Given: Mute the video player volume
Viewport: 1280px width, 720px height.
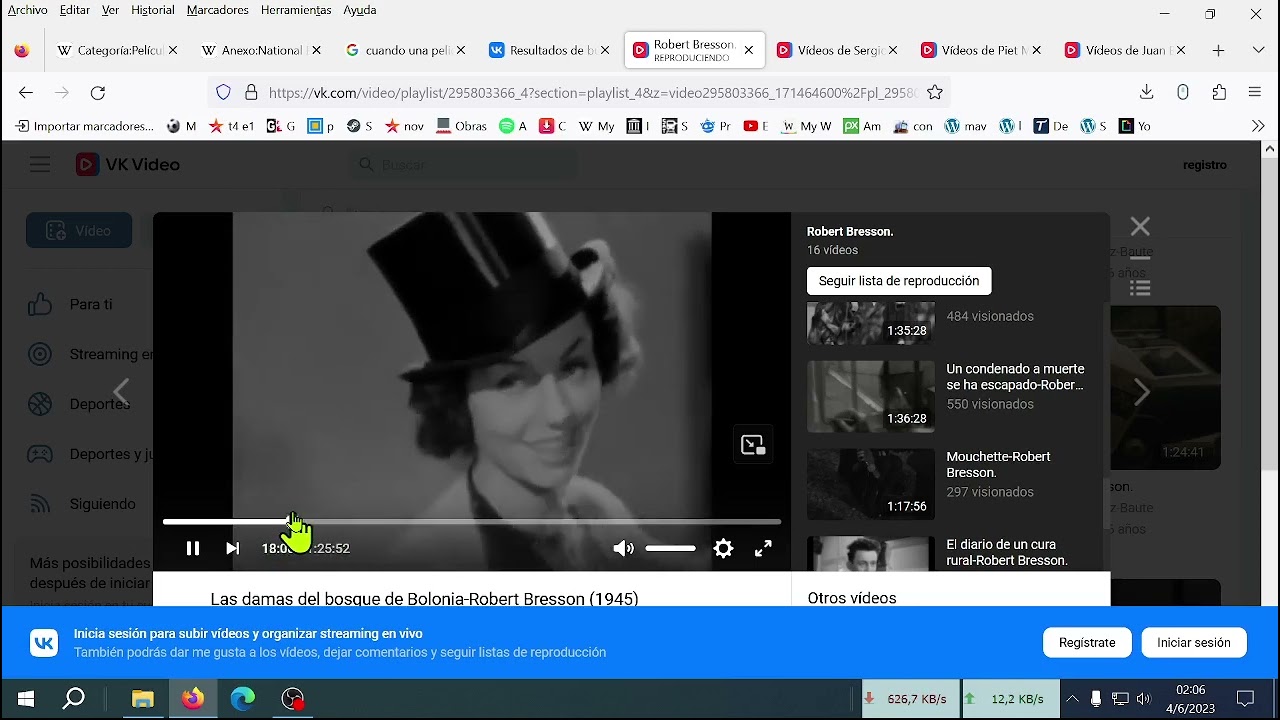Looking at the screenshot, I should click(x=623, y=548).
